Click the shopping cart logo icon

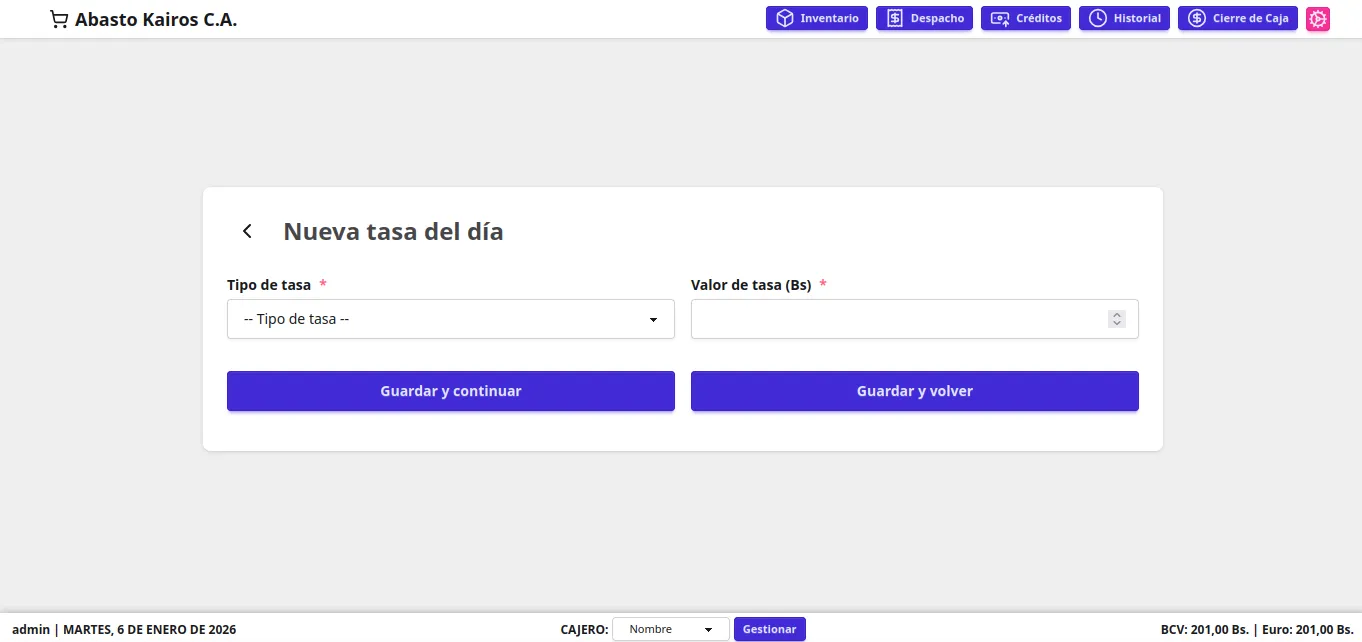coord(59,19)
